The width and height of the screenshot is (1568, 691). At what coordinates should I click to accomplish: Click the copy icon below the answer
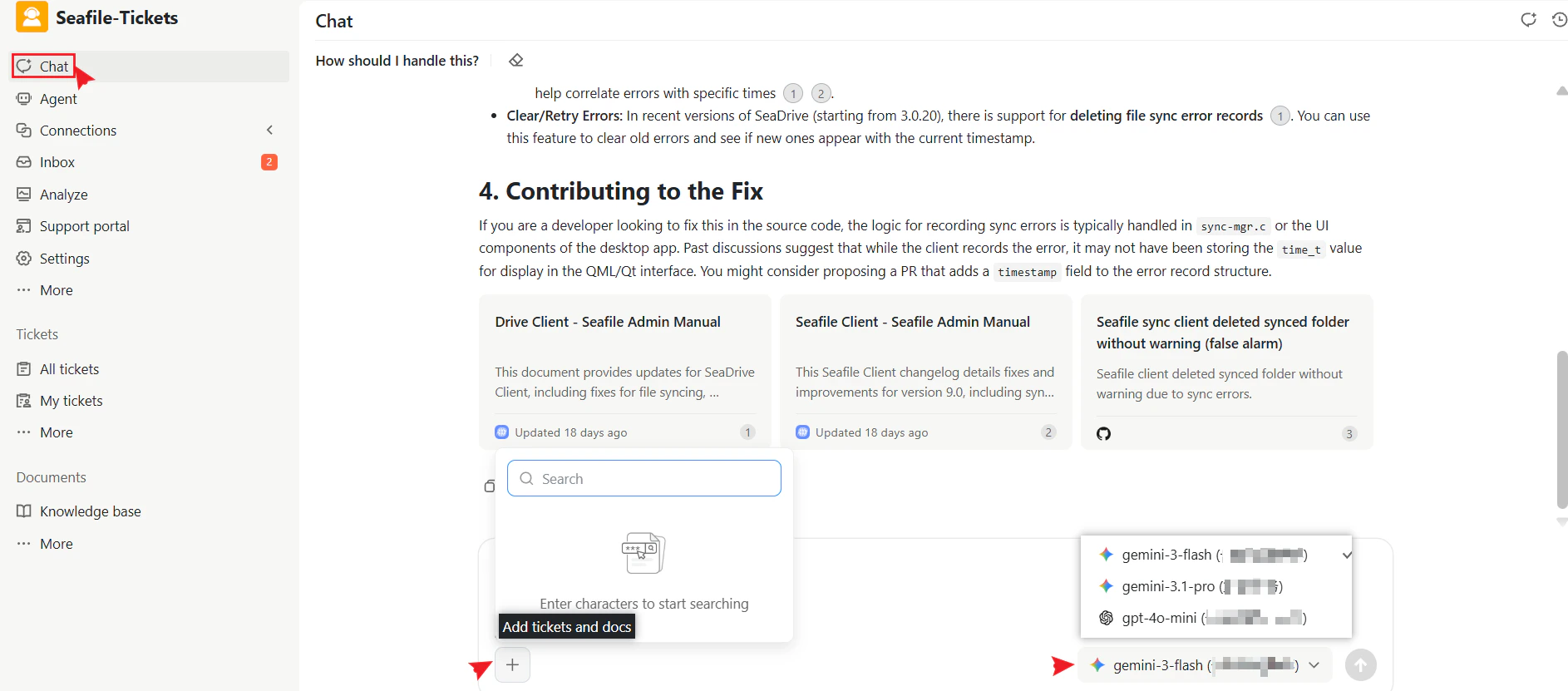pos(489,486)
